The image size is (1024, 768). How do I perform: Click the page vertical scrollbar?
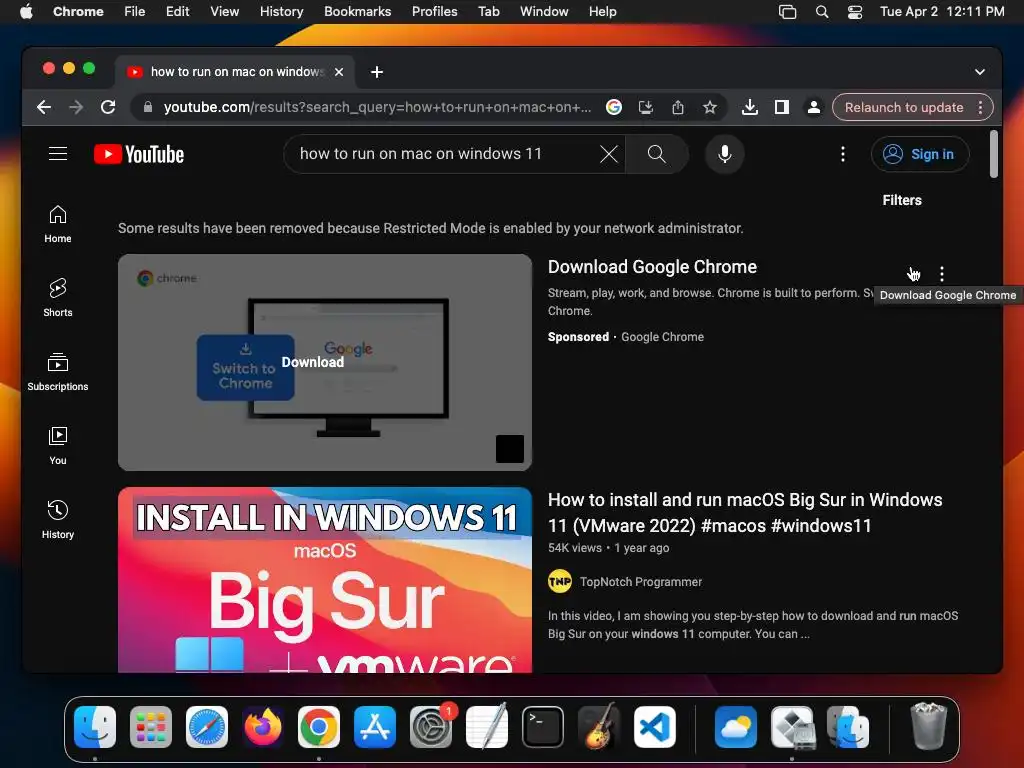click(993, 154)
